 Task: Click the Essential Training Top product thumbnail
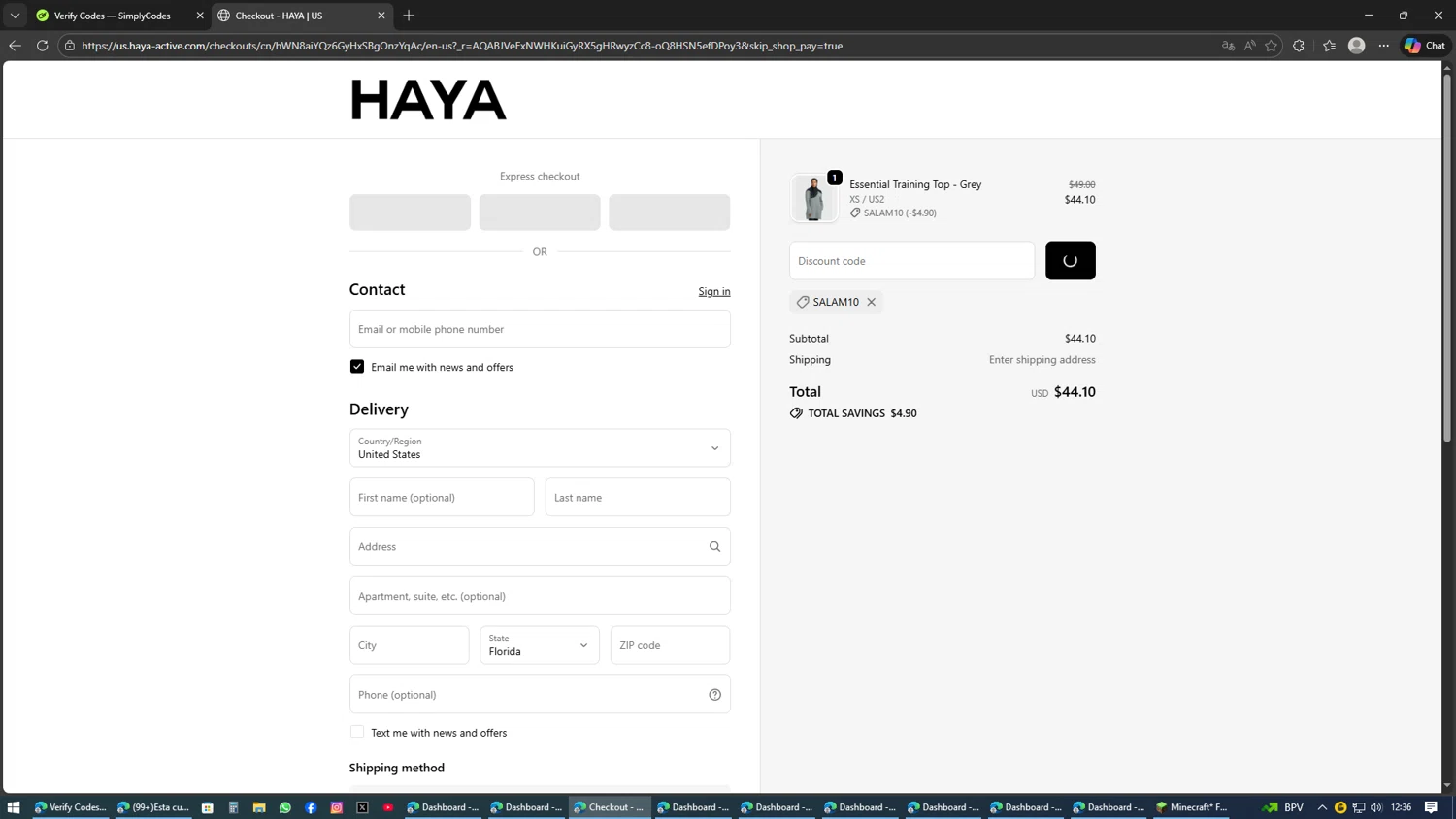(x=813, y=198)
